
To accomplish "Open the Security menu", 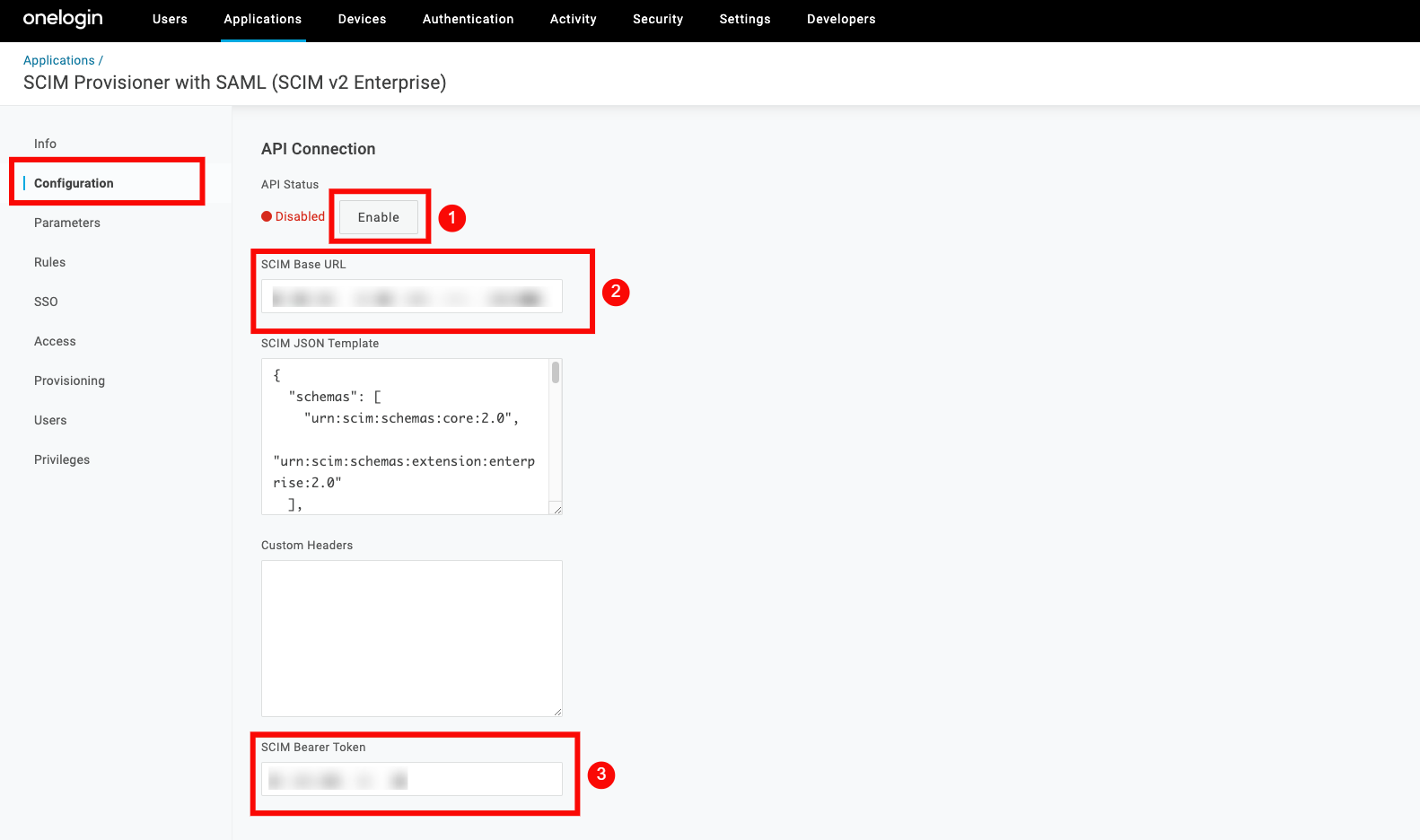I will coord(658,19).
